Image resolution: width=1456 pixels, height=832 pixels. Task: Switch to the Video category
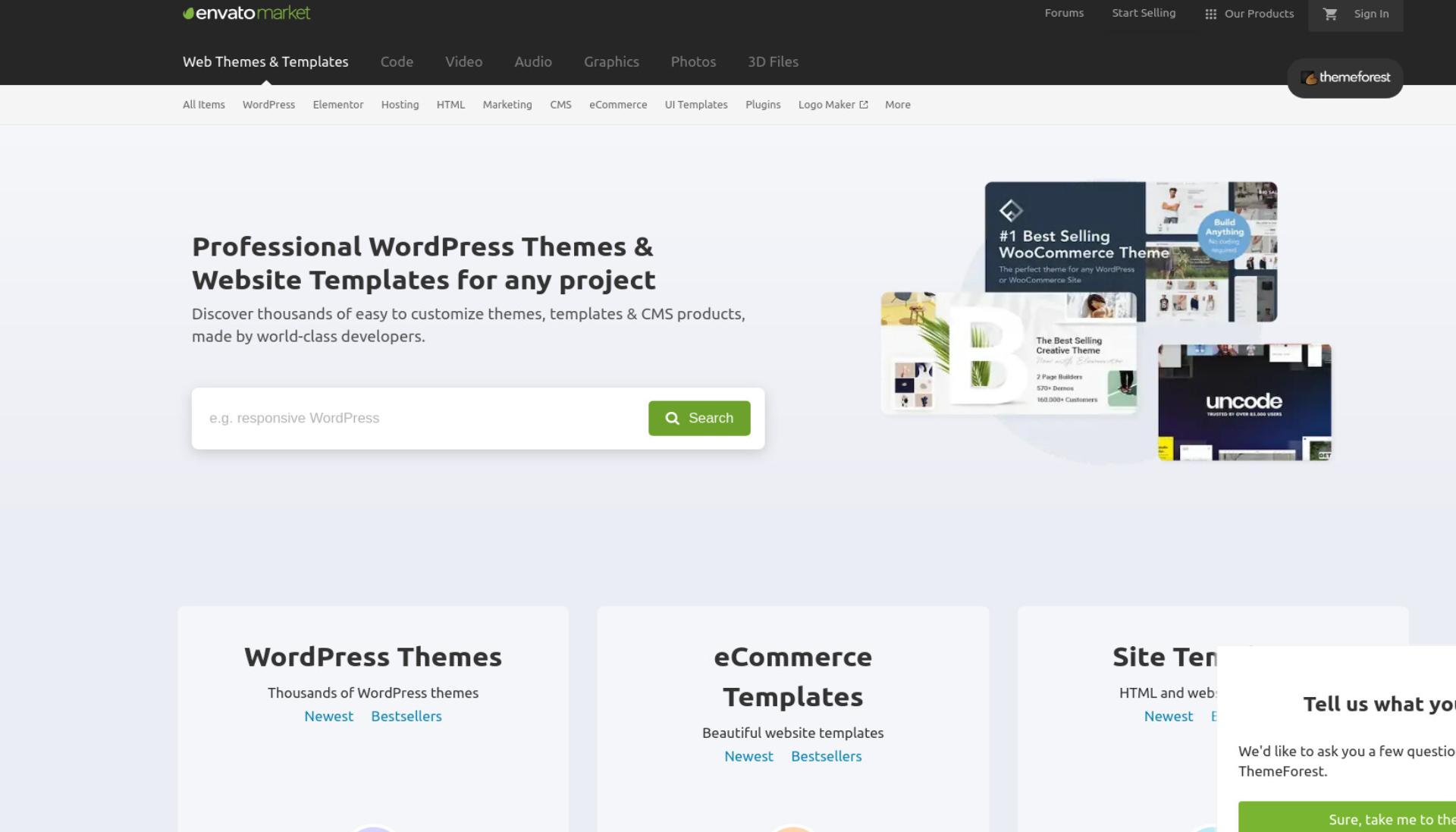click(463, 61)
